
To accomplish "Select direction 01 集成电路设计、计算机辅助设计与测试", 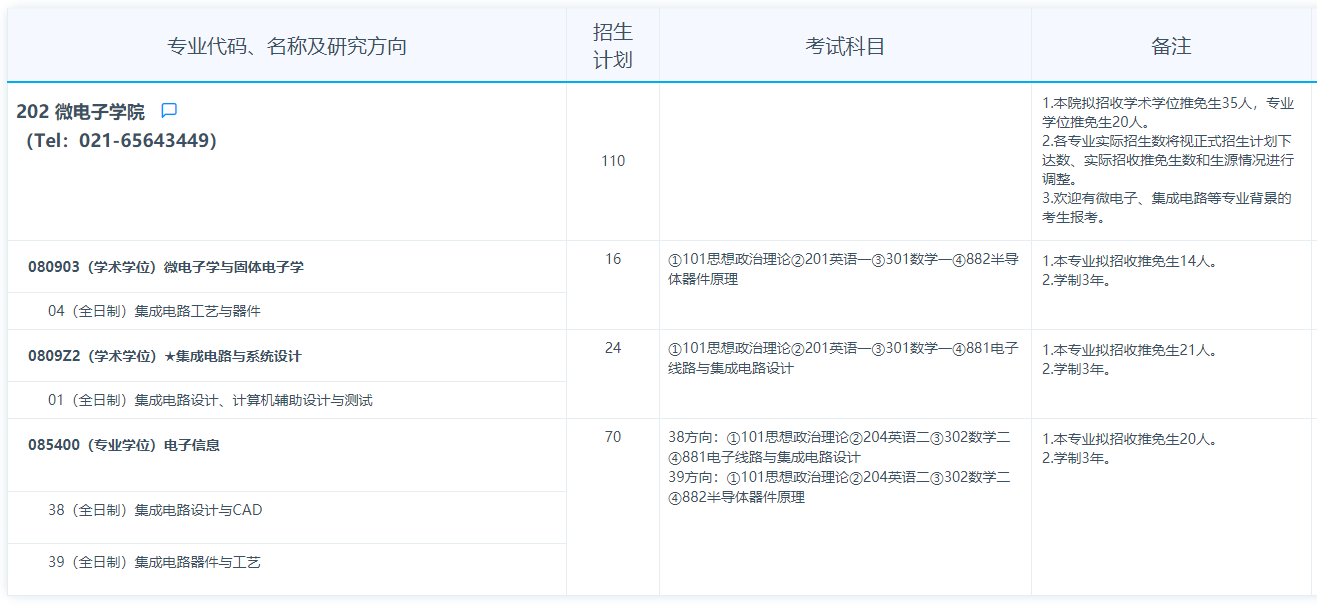I will [210, 400].
